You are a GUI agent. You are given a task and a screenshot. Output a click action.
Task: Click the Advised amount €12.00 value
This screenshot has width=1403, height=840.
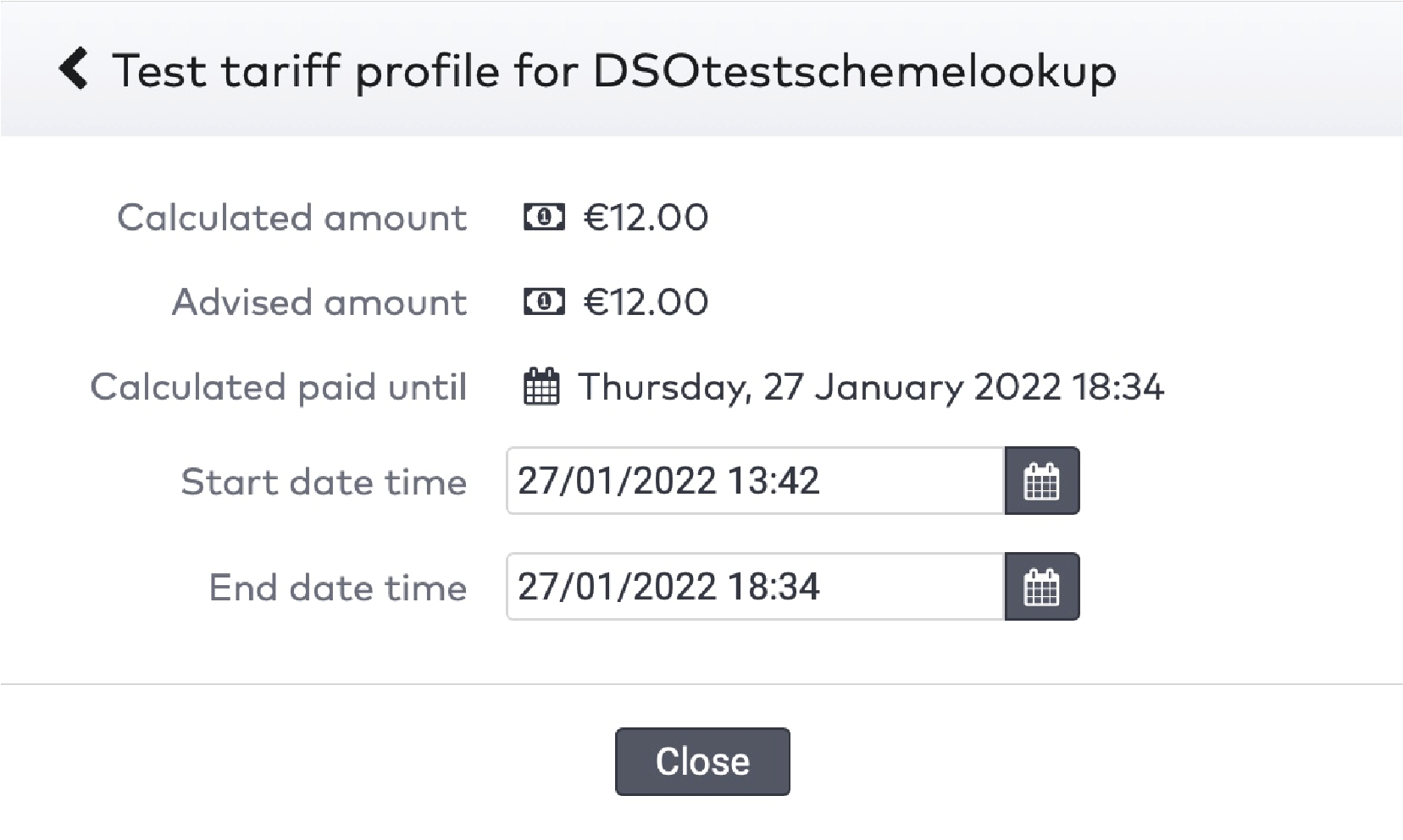[646, 301]
